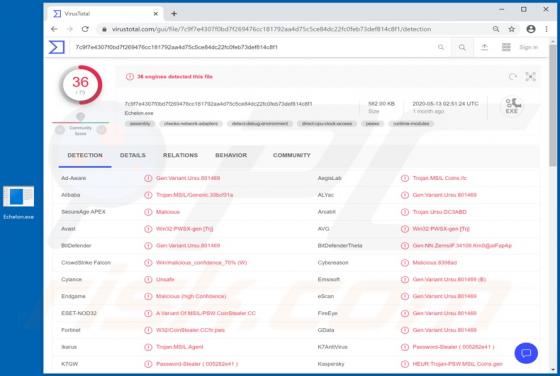The image size is (560, 376).
Task: Open Chrome three-dot menu
Action: click(546, 29)
